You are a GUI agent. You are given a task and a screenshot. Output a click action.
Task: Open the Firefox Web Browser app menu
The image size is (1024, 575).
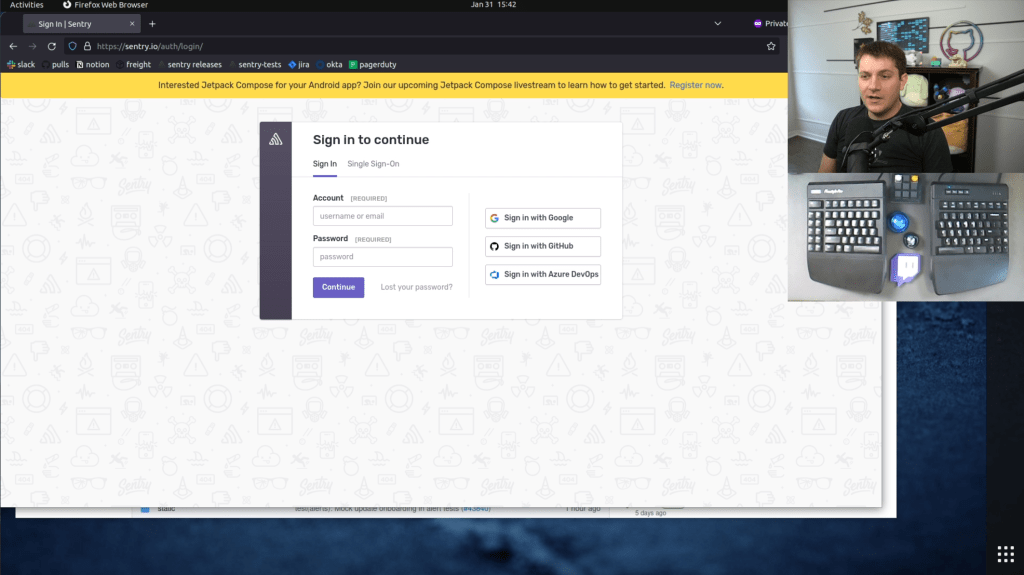(x=105, y=5)
